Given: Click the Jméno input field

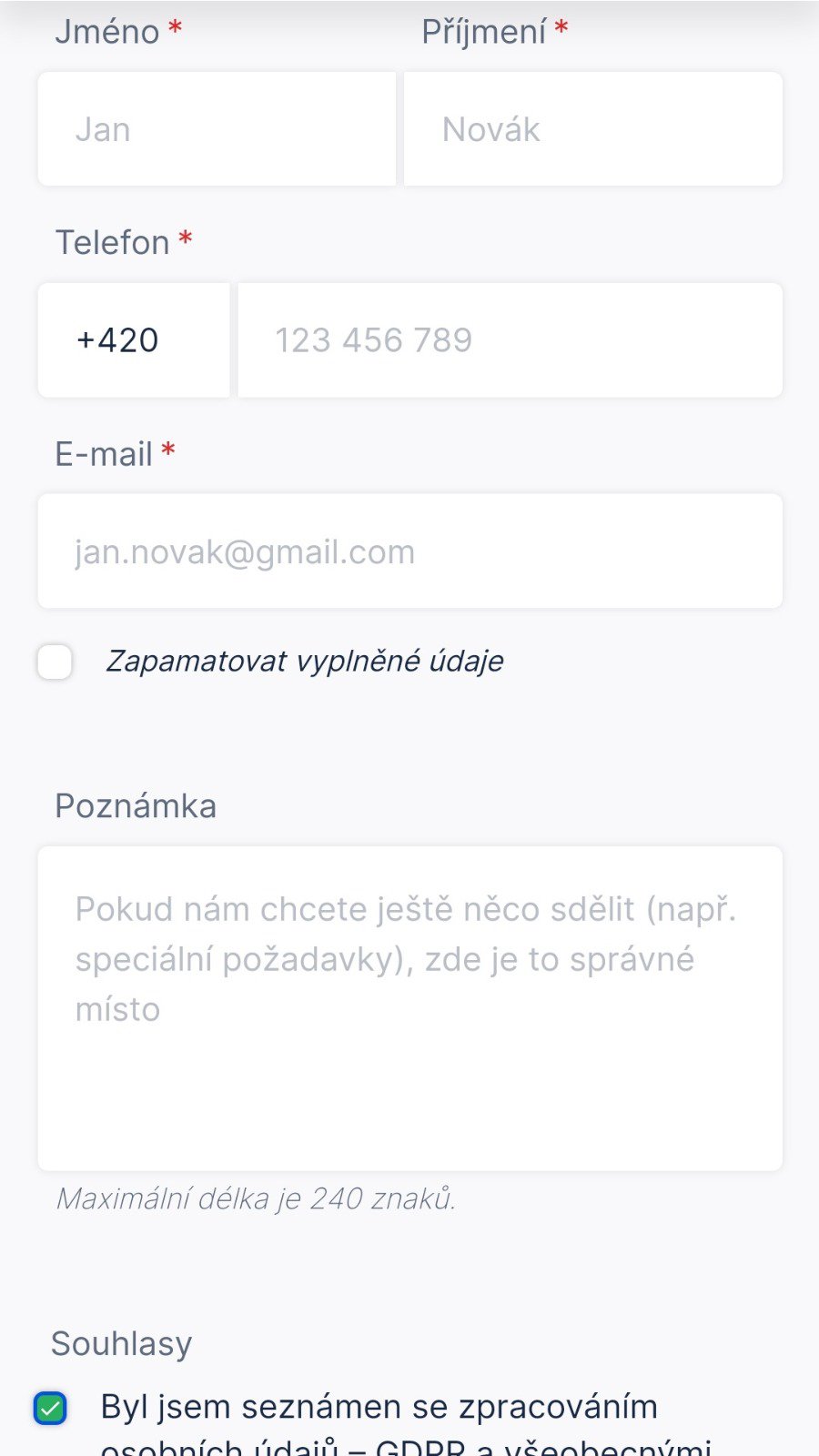Looking at the screenshot, I should tap(217, 129).
